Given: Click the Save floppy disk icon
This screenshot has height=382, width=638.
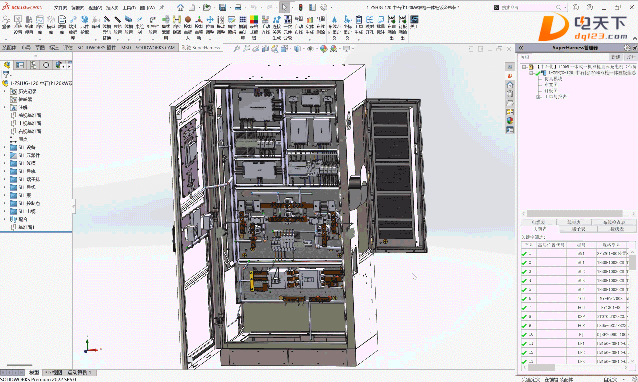Looking at the screenshot, I should [223, 7].
